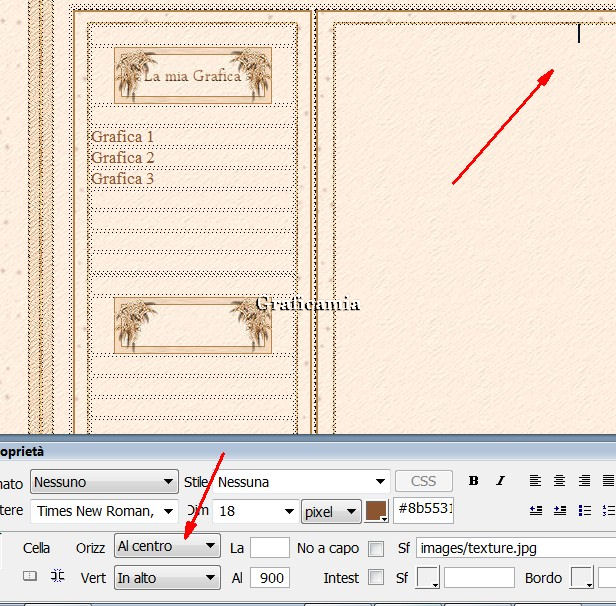Image resolution: width=616 pixels, height=606 pixels.
Task: Click the Grafica 3 menu text
Action: pos(122,179)
